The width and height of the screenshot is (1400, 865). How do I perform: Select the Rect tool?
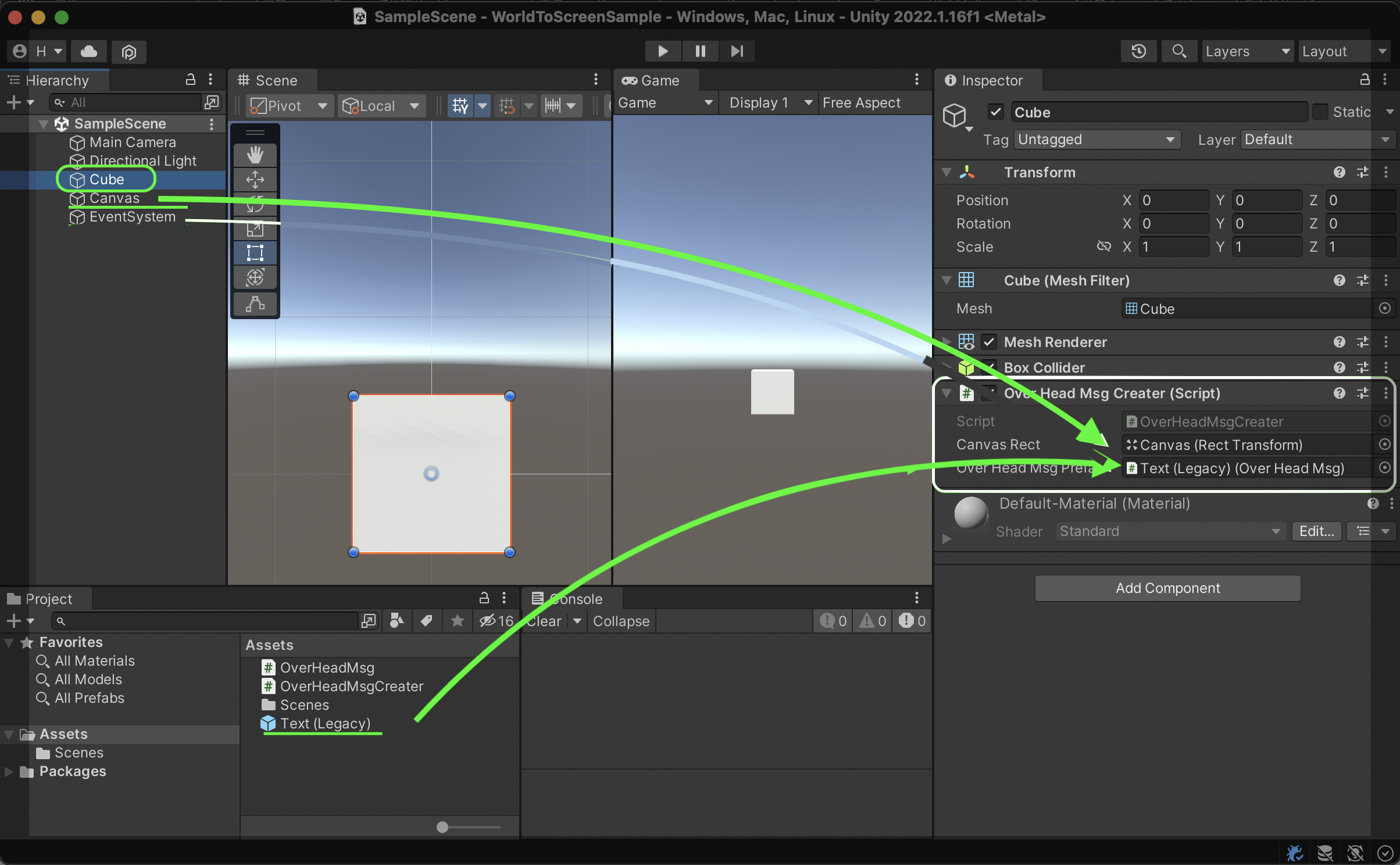coord(255,252)
